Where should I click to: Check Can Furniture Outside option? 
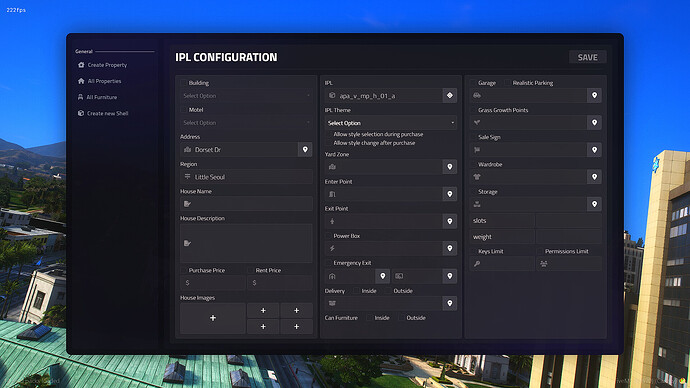[x=401, y=318]
